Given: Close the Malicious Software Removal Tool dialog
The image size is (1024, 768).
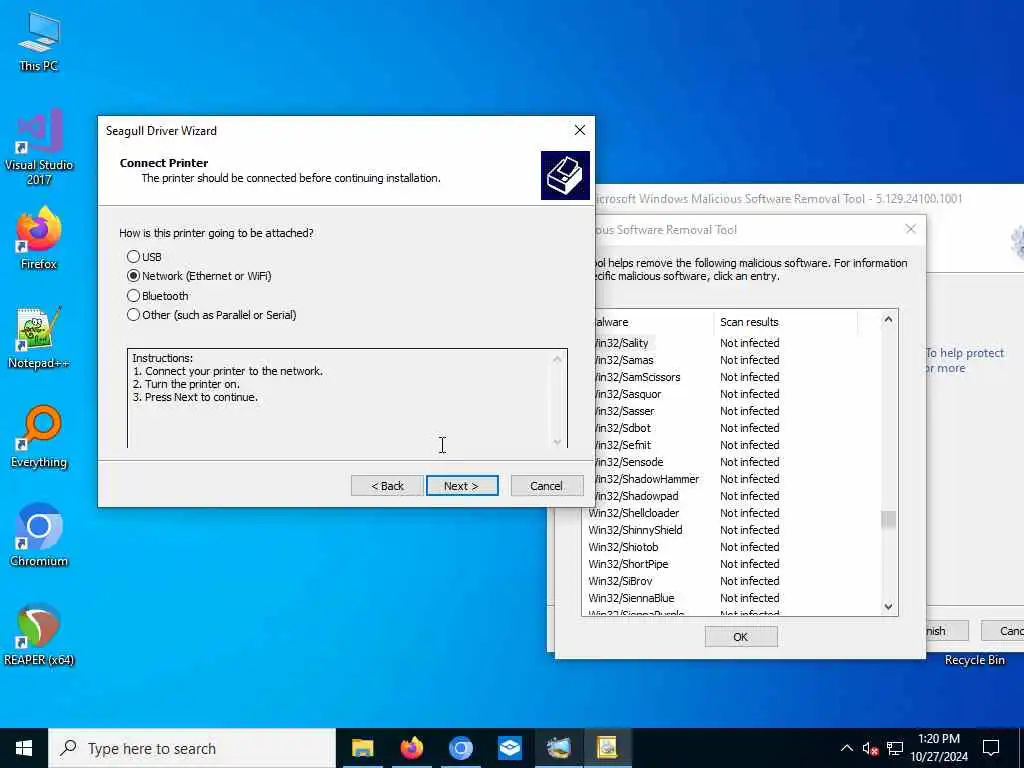Looking at the screenshot, I should [910, 229].
